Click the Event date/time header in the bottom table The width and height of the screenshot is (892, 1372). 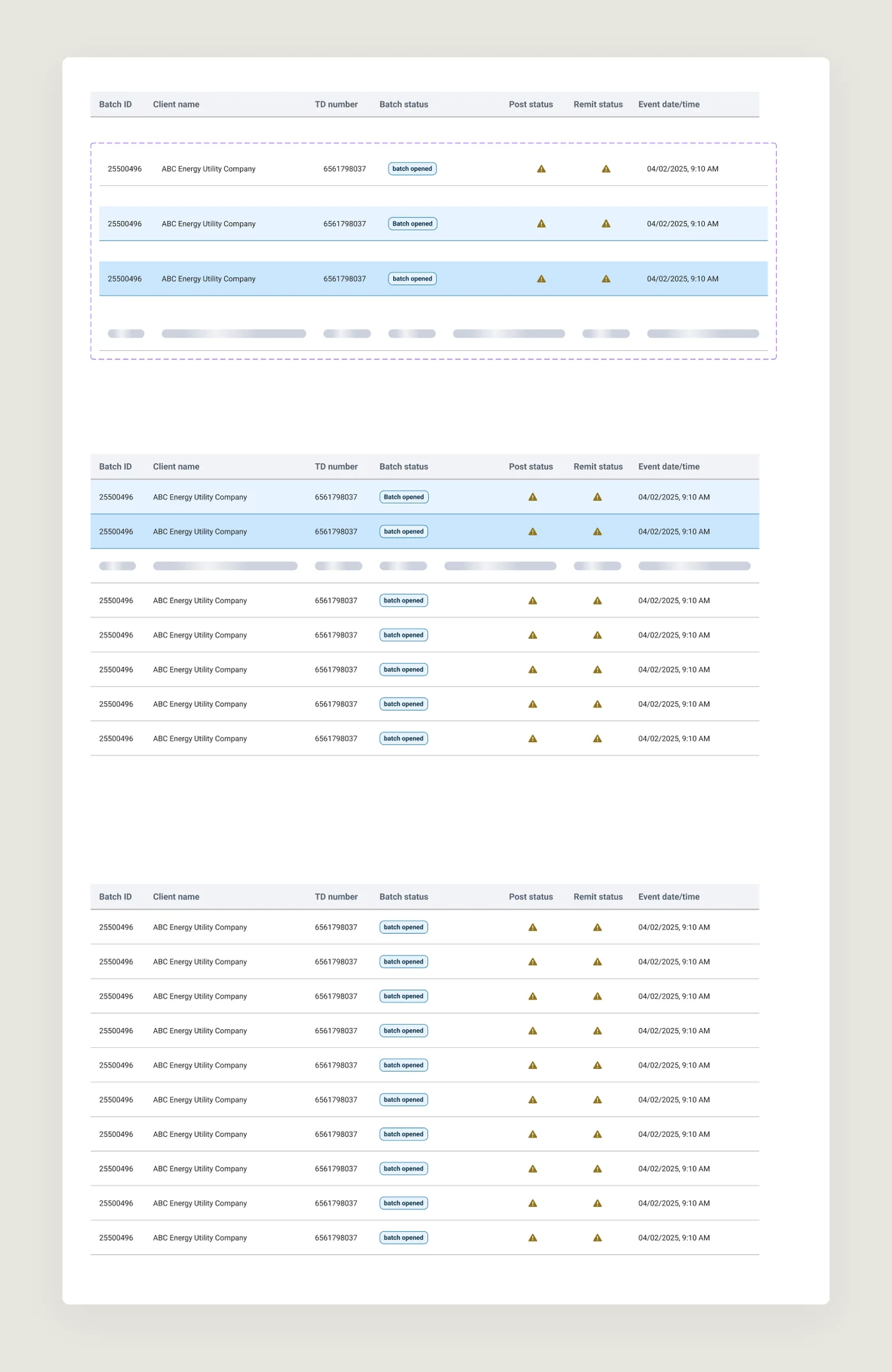(669, 897)
